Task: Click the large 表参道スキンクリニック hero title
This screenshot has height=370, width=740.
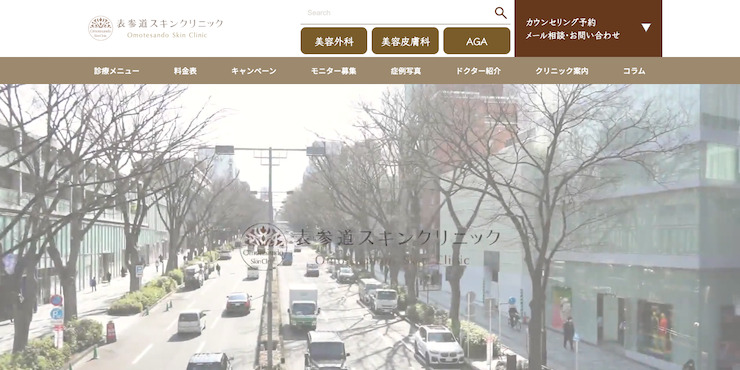Action: pos(396,237)
